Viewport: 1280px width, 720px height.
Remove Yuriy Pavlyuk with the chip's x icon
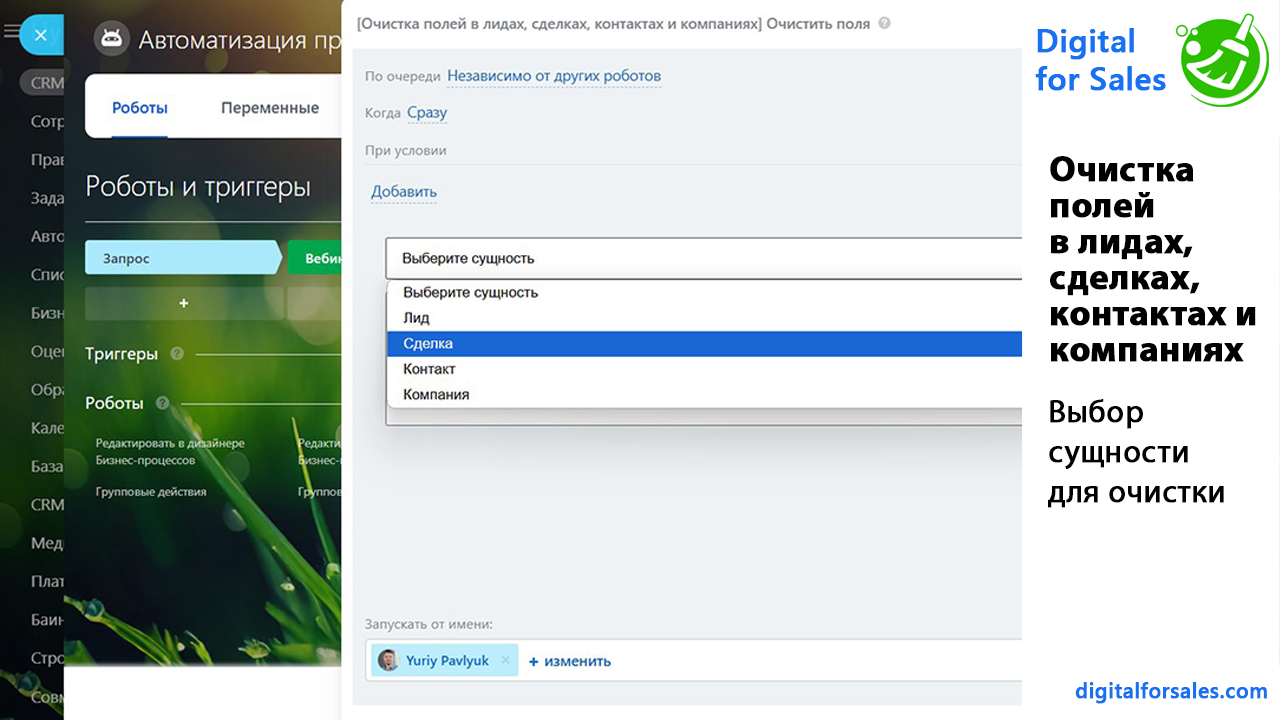pyautogui.click(x=505, y=660)
